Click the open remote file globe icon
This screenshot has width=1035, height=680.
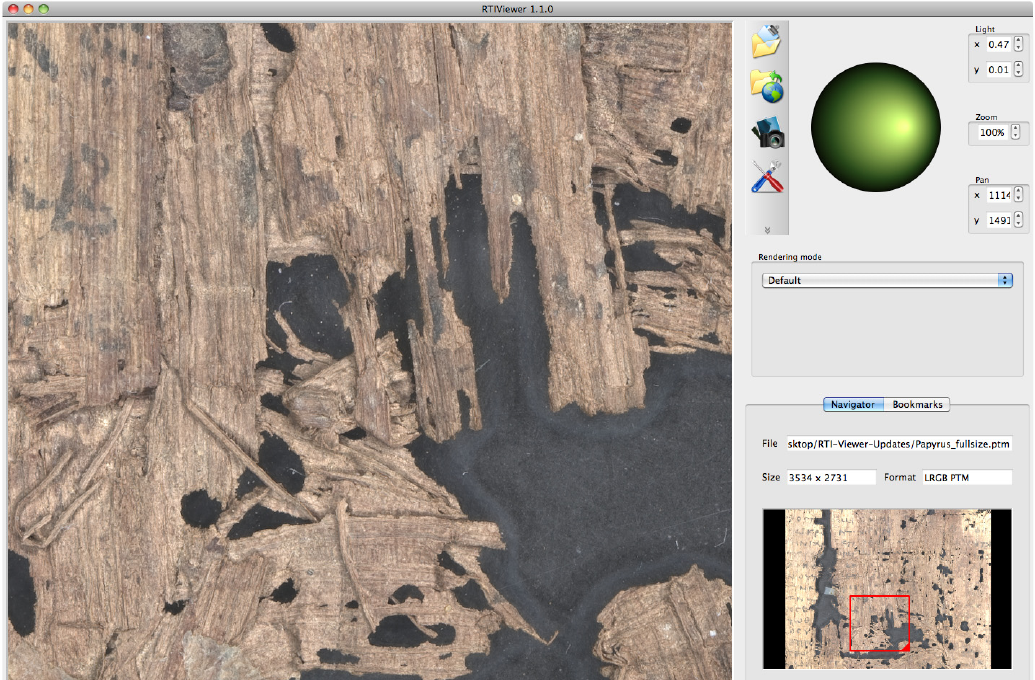(x=766, y=86)
